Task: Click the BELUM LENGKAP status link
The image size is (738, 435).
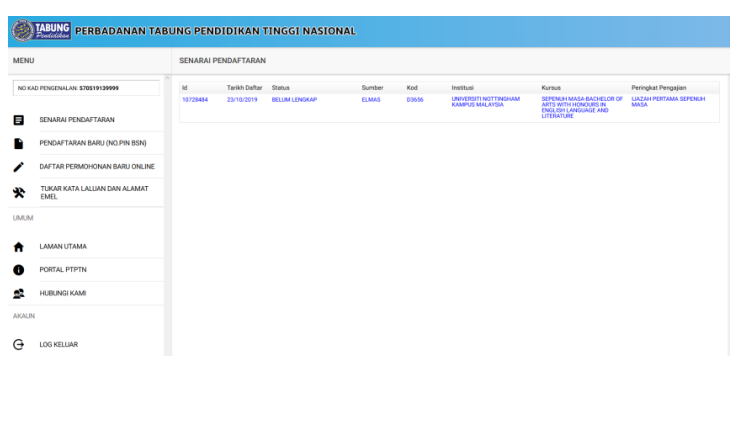Action: [x=294, y=100]
